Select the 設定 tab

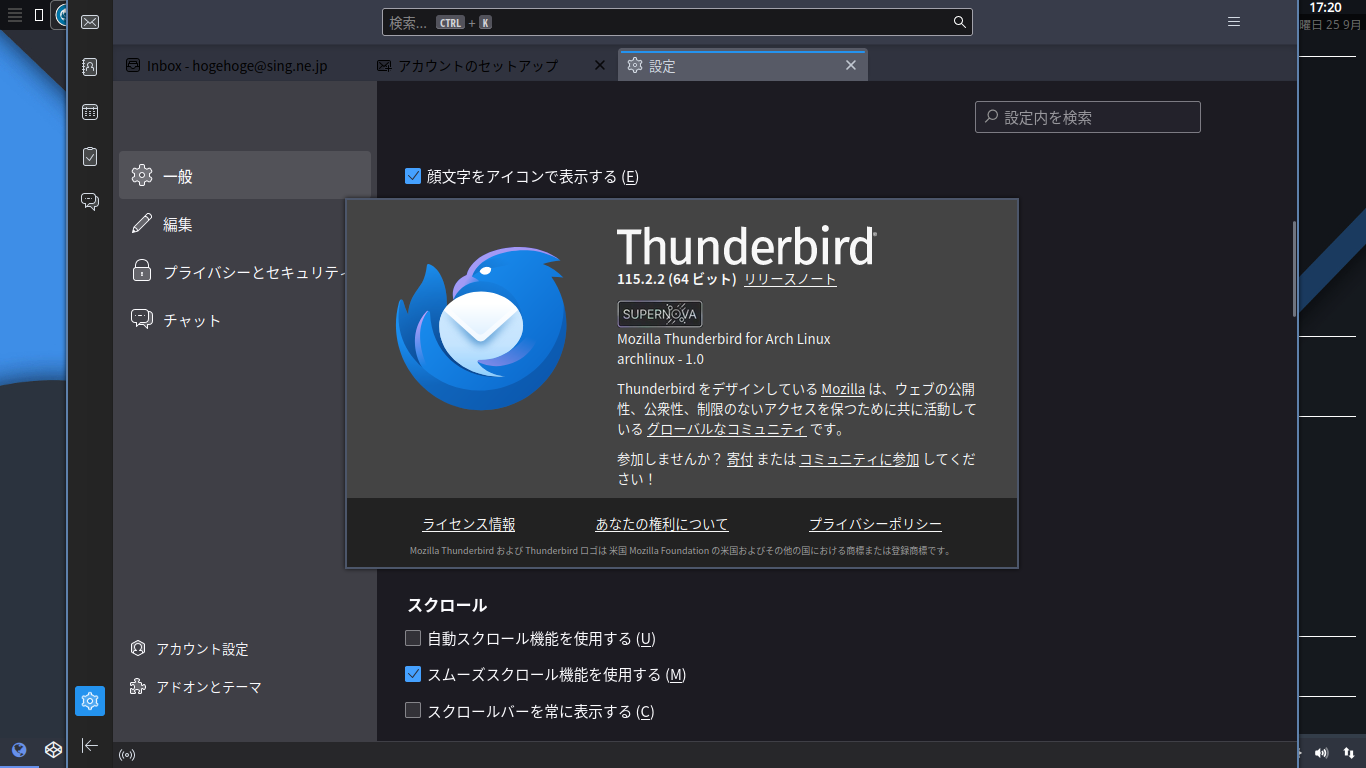click(x=743, y=65)
